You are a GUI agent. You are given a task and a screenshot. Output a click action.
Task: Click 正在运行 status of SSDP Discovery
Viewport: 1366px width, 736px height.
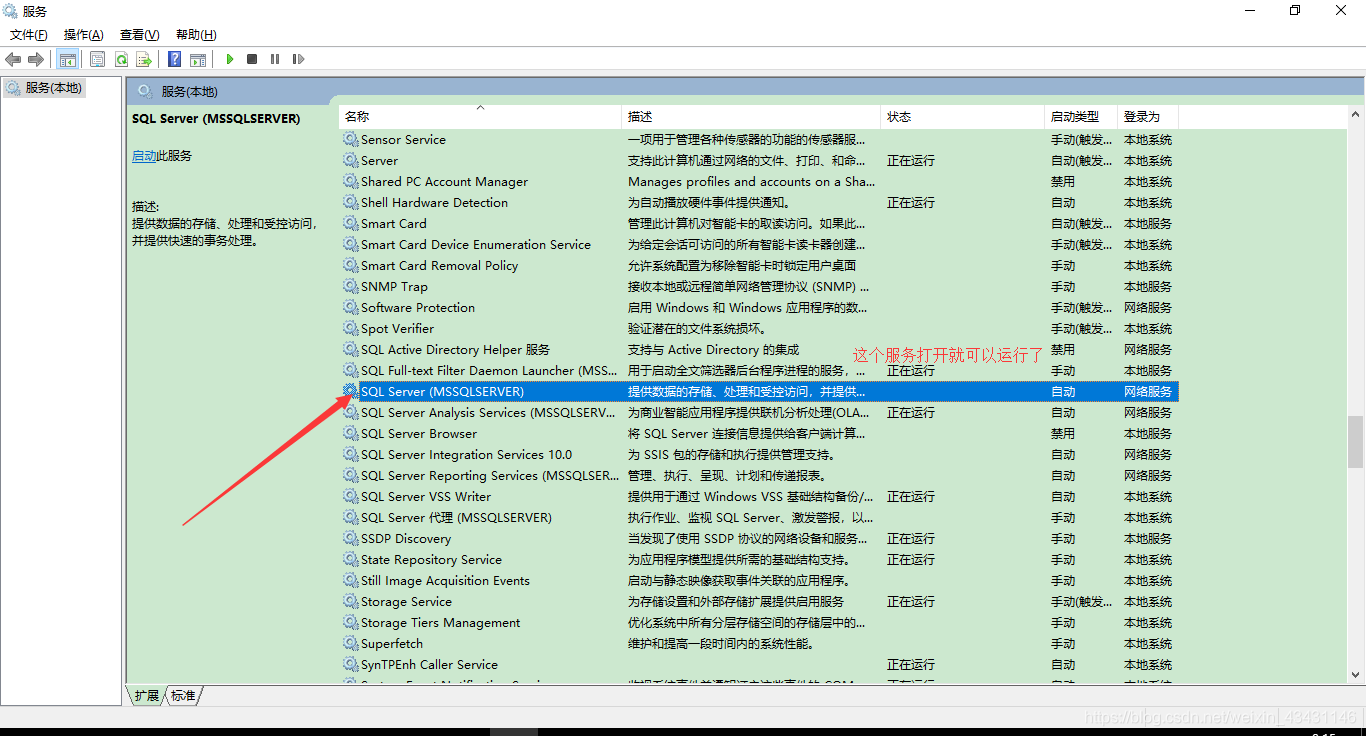[x=911, y=538]
